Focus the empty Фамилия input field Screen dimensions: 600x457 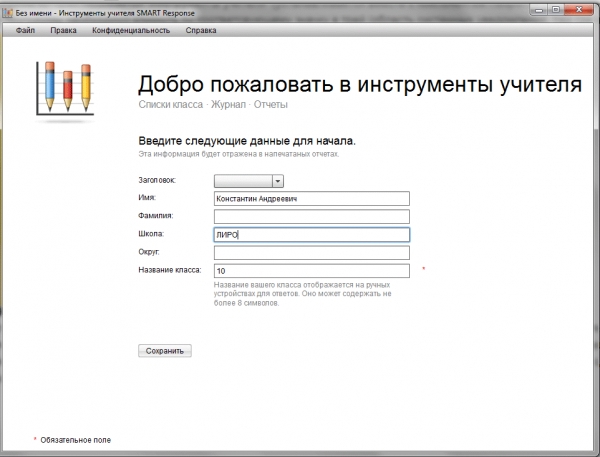coord(312,217)
